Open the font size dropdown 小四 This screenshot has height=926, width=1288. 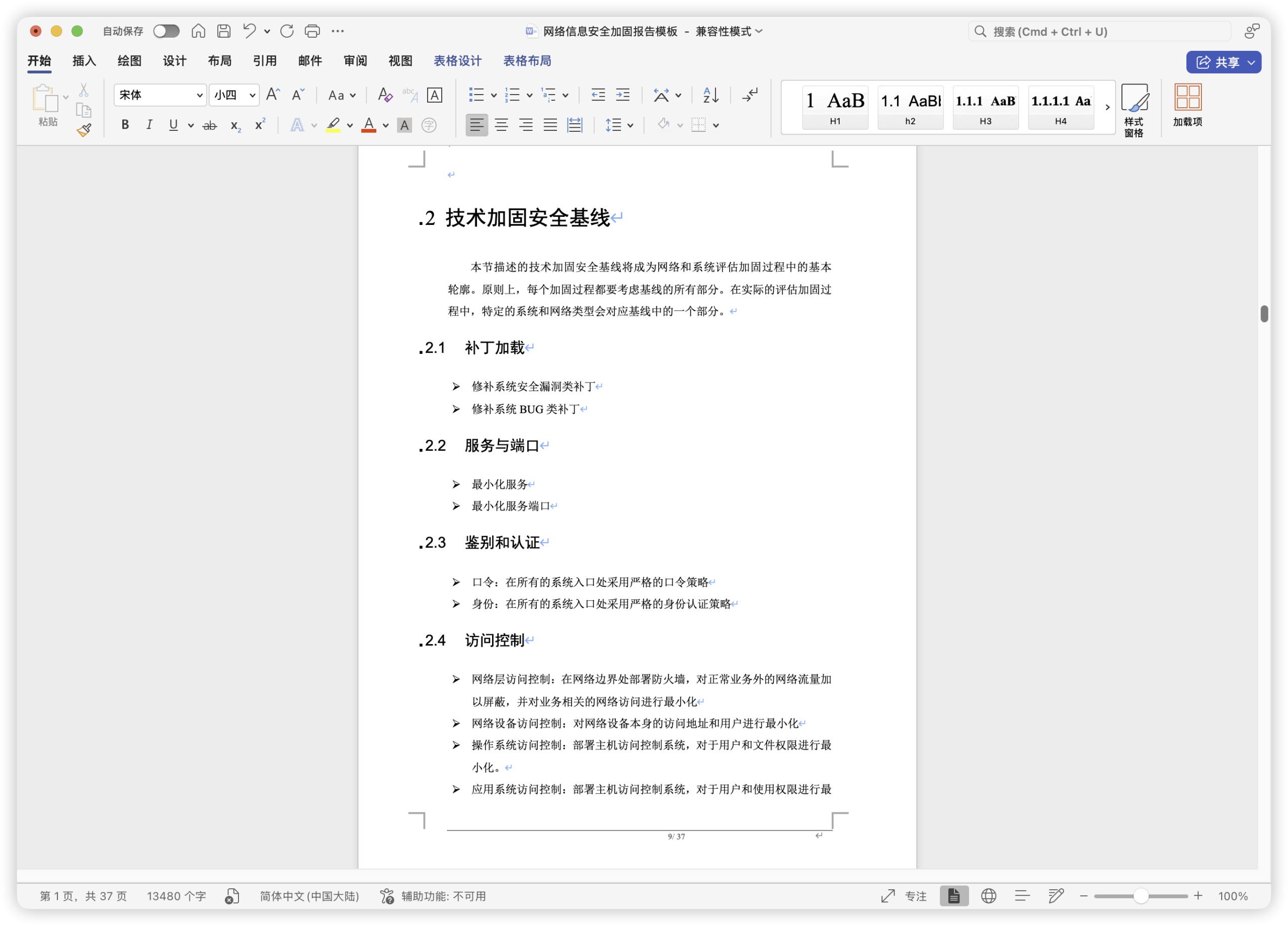(252, 96)
